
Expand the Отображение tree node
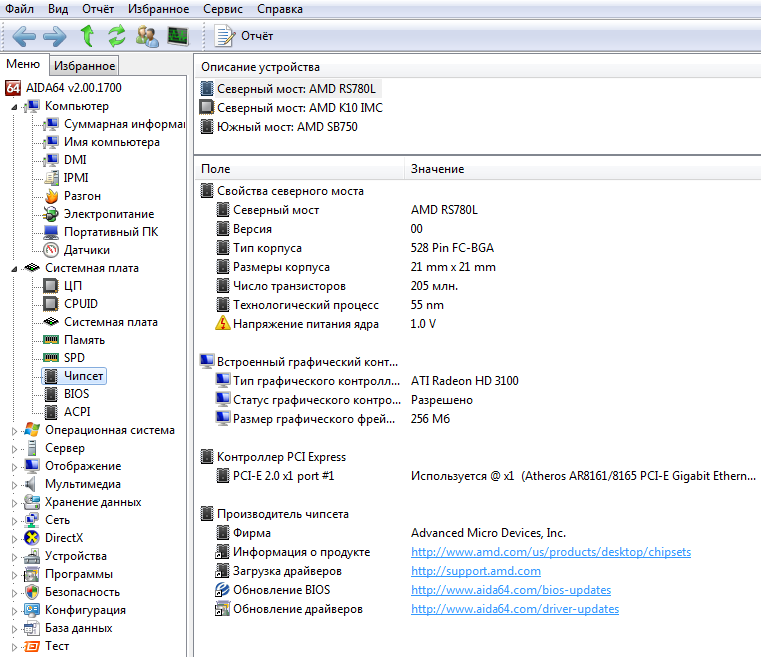14,467
